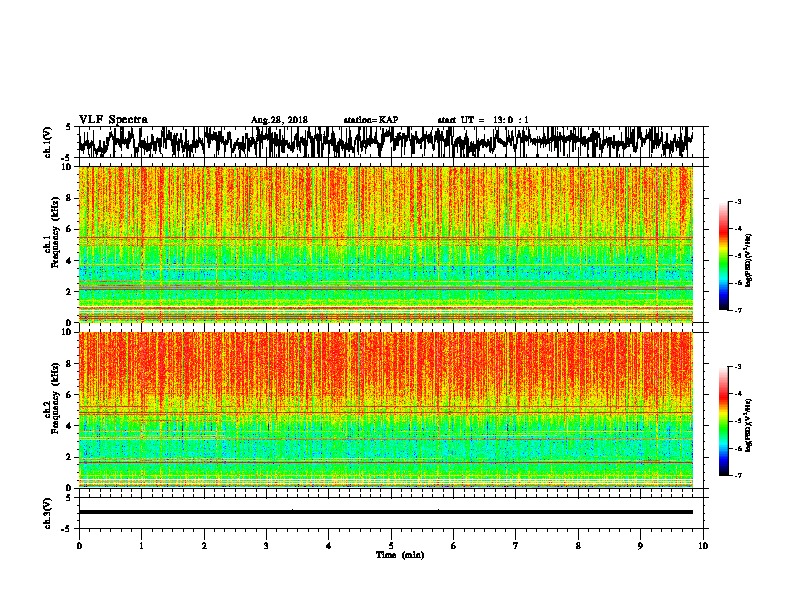The image size is (792, 612).
Task: Click the ch.1 frequency tick label "6"
Action: (70, 230)
